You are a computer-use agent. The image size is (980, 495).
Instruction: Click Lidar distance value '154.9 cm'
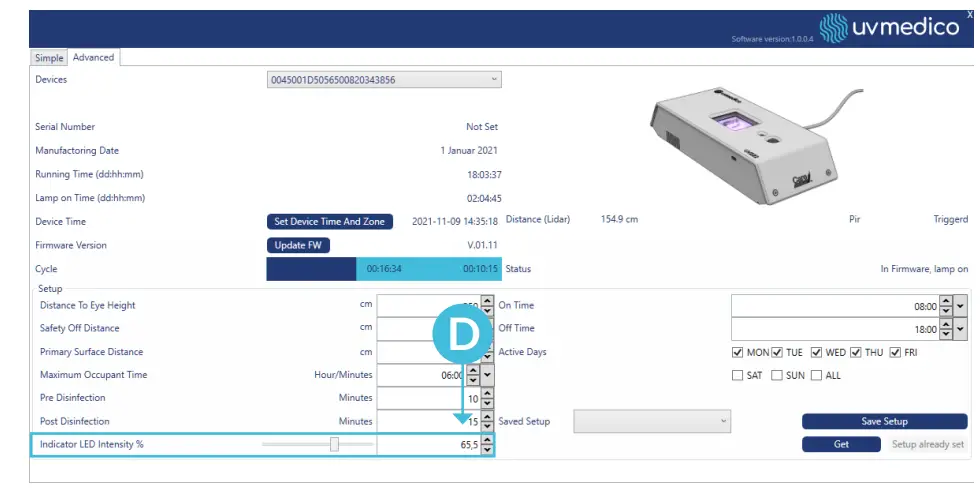click(619, 219)
